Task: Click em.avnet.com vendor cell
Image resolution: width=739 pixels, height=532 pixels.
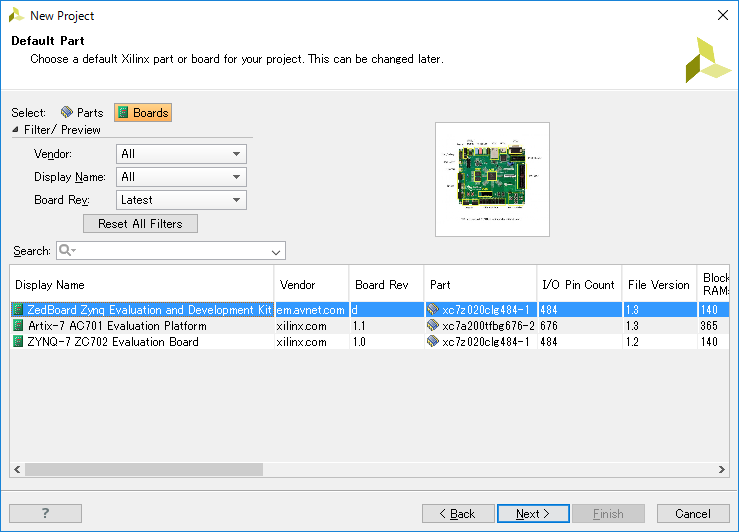Action: pyautogui.click(x=311, y=310)
